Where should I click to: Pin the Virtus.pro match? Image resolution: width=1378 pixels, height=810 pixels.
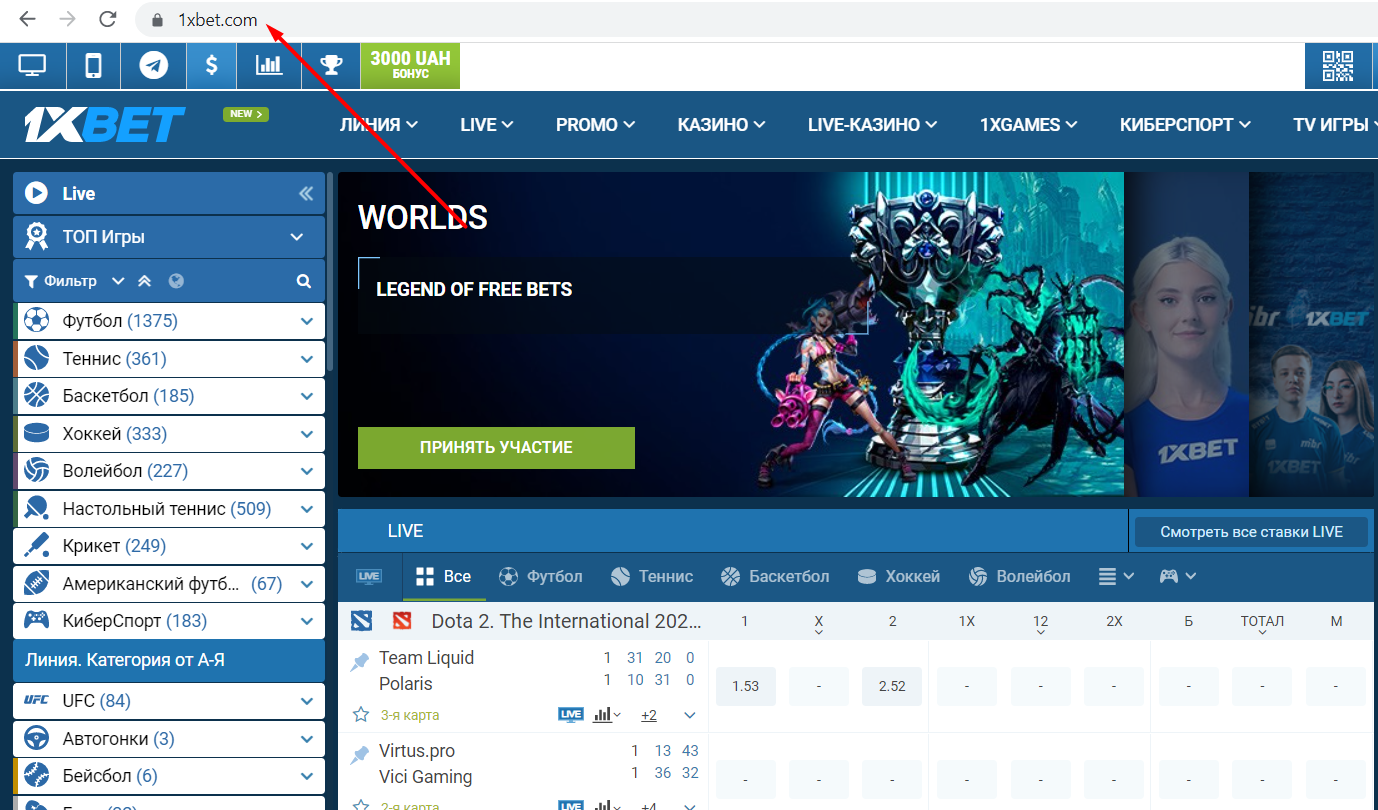[360, 755]
